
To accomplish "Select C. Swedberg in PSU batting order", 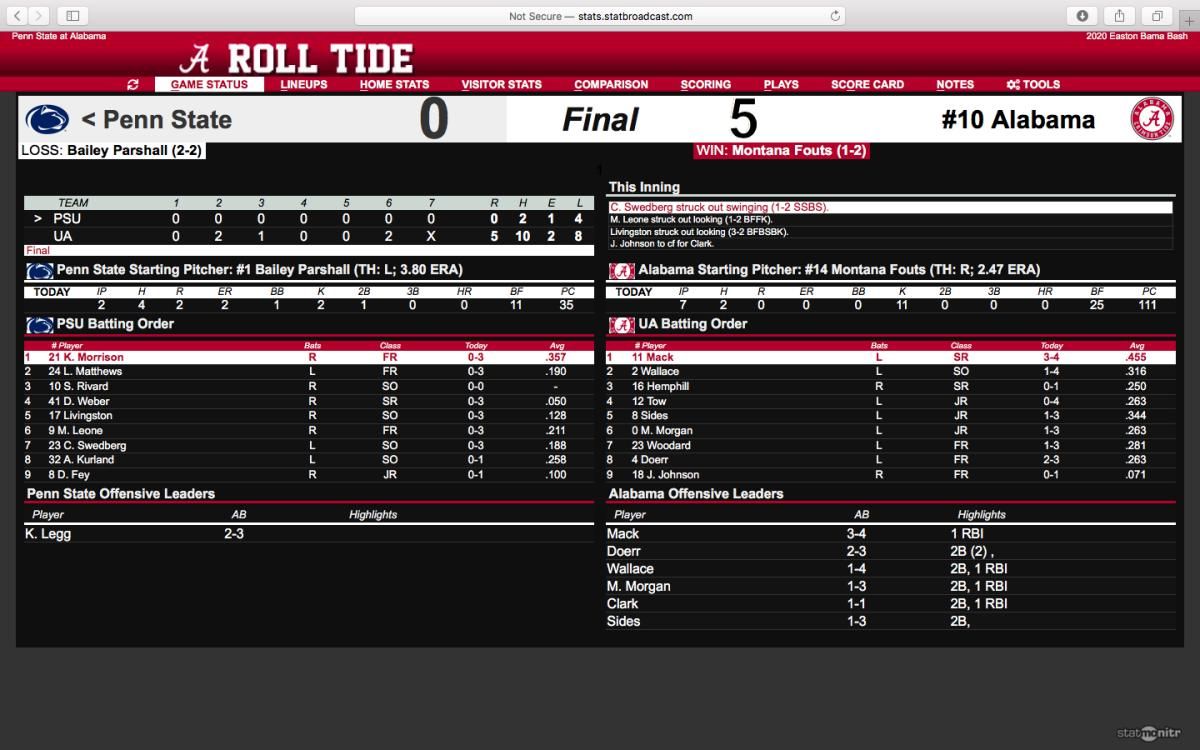I will (x=308, y=445).
